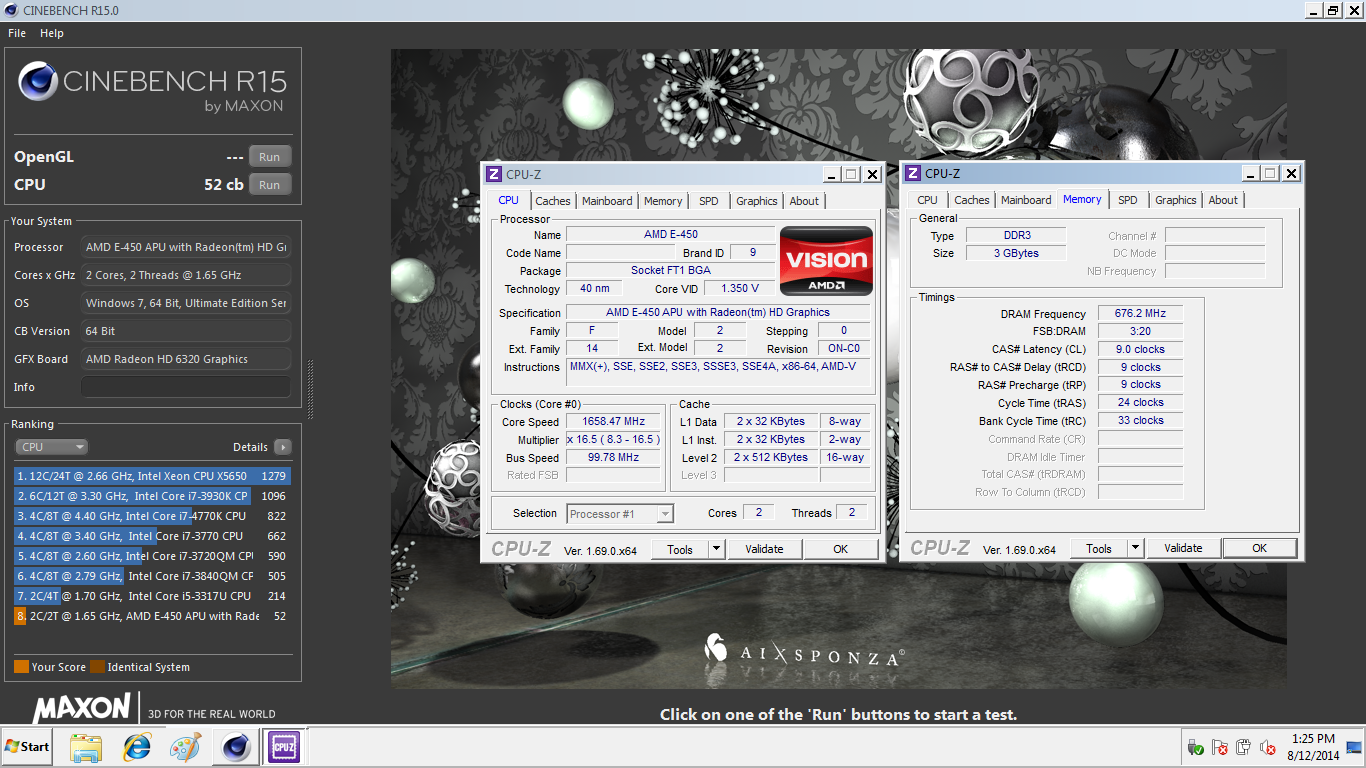This screenshot has width=1366, height=768.
Task: Click Tools button in left CPU-Z window
Action: pyautogui.click(x=680, y=549)
